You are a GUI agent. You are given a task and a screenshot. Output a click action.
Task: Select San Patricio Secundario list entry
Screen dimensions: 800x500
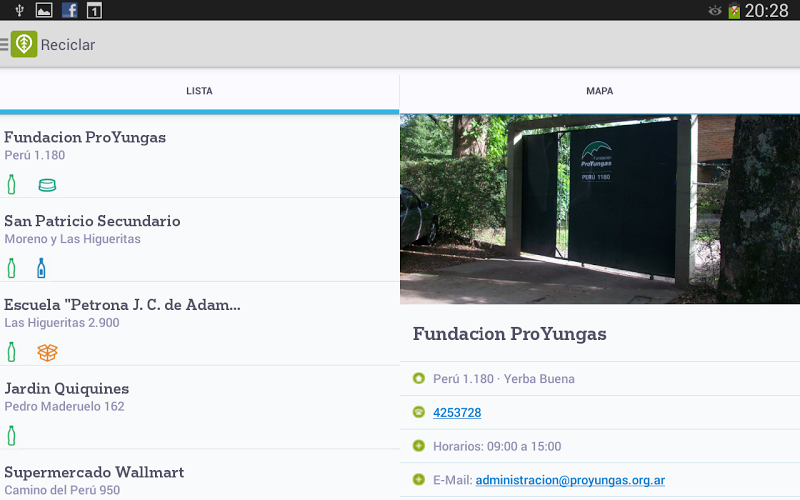pyautogui.click(x=199, y=240)
